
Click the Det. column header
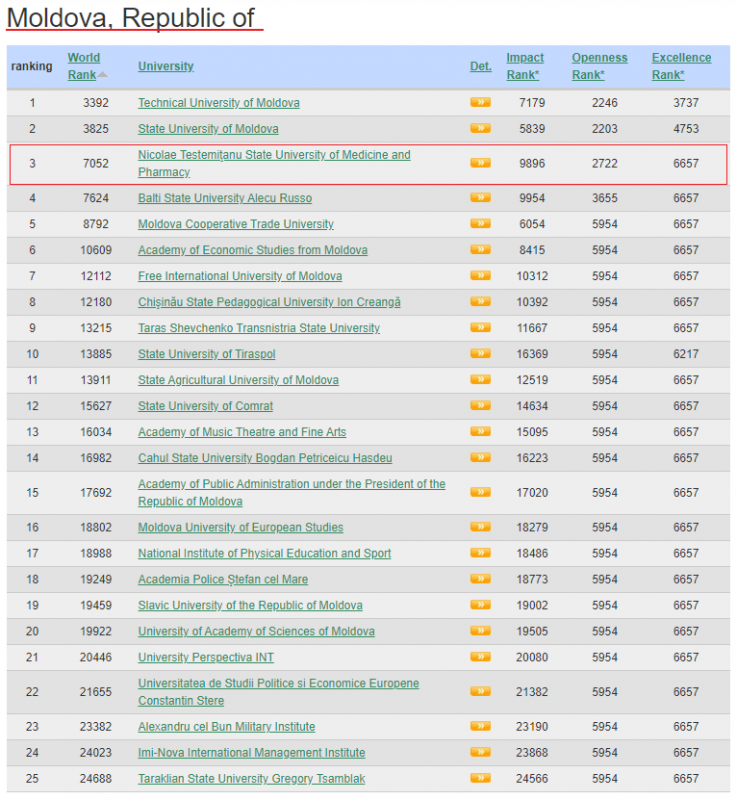coord(481,66)
